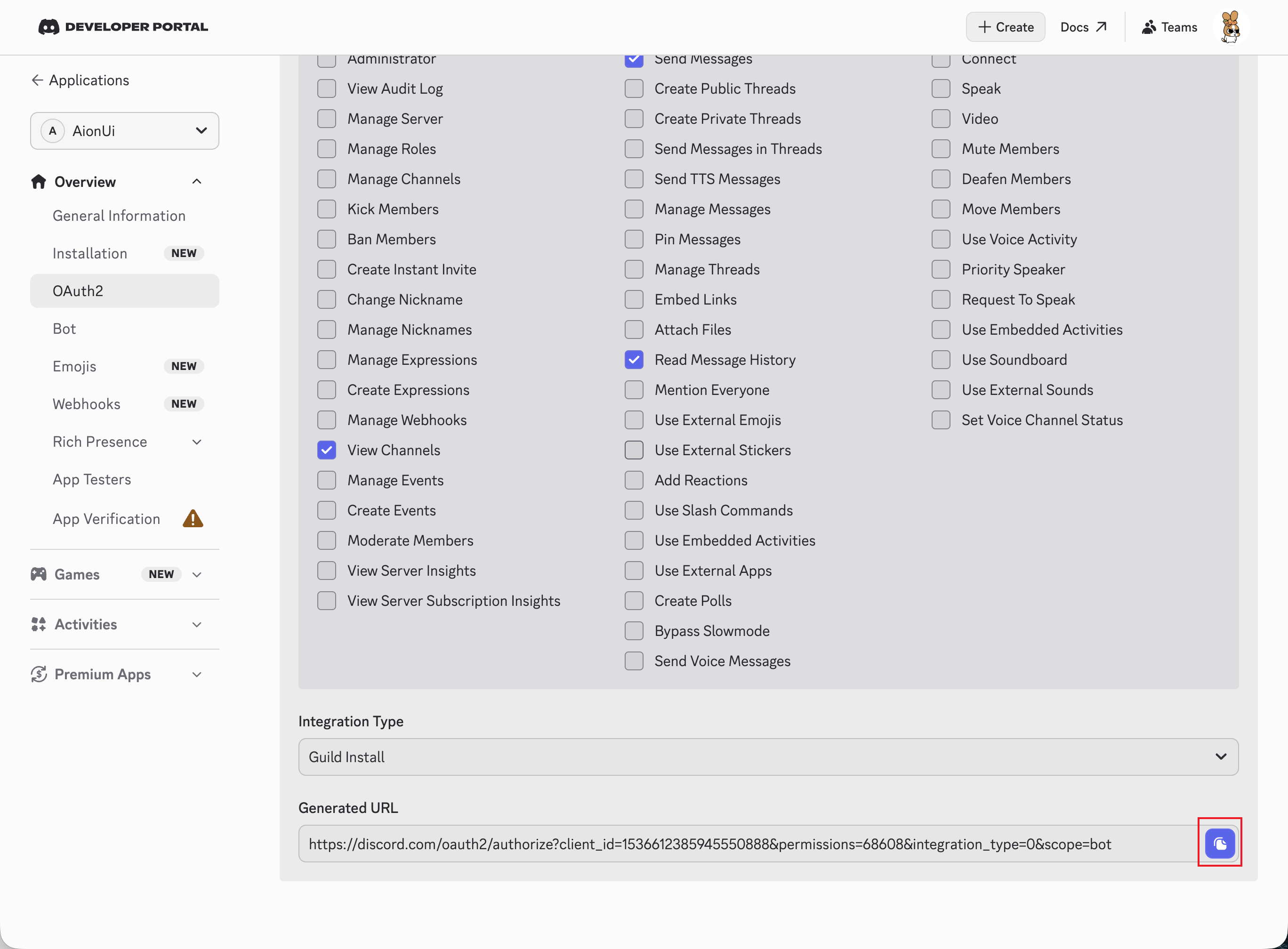Check the Use Slash Commands box
The image size is (1288, 949).
tap(634, 510)
